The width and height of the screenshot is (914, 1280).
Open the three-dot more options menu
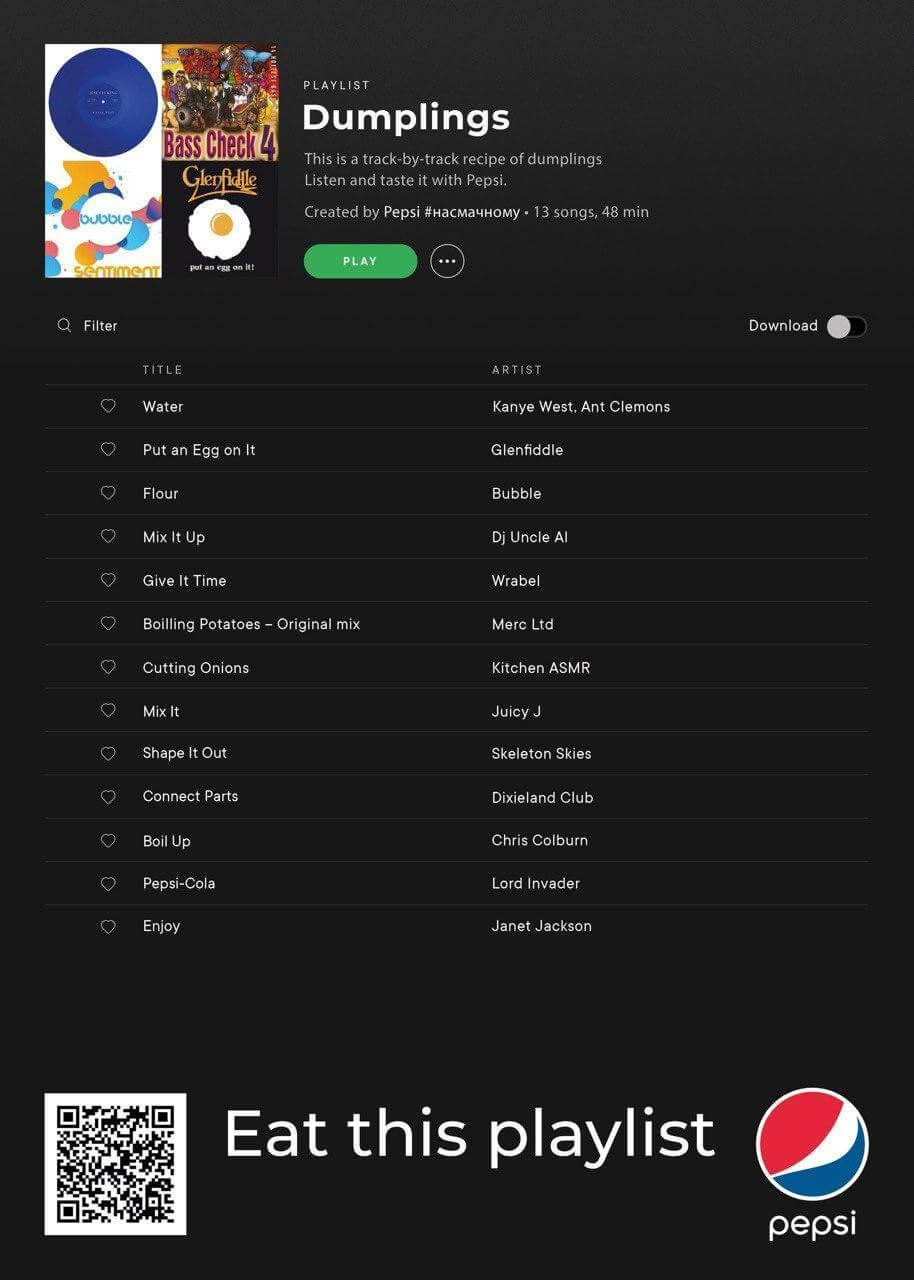click(447, 261)
